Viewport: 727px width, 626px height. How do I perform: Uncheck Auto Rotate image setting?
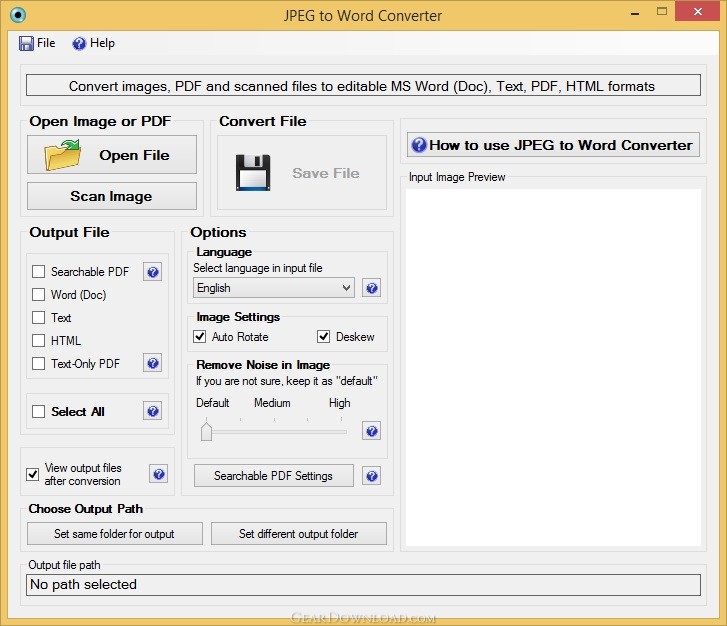[x=200, y=336]
